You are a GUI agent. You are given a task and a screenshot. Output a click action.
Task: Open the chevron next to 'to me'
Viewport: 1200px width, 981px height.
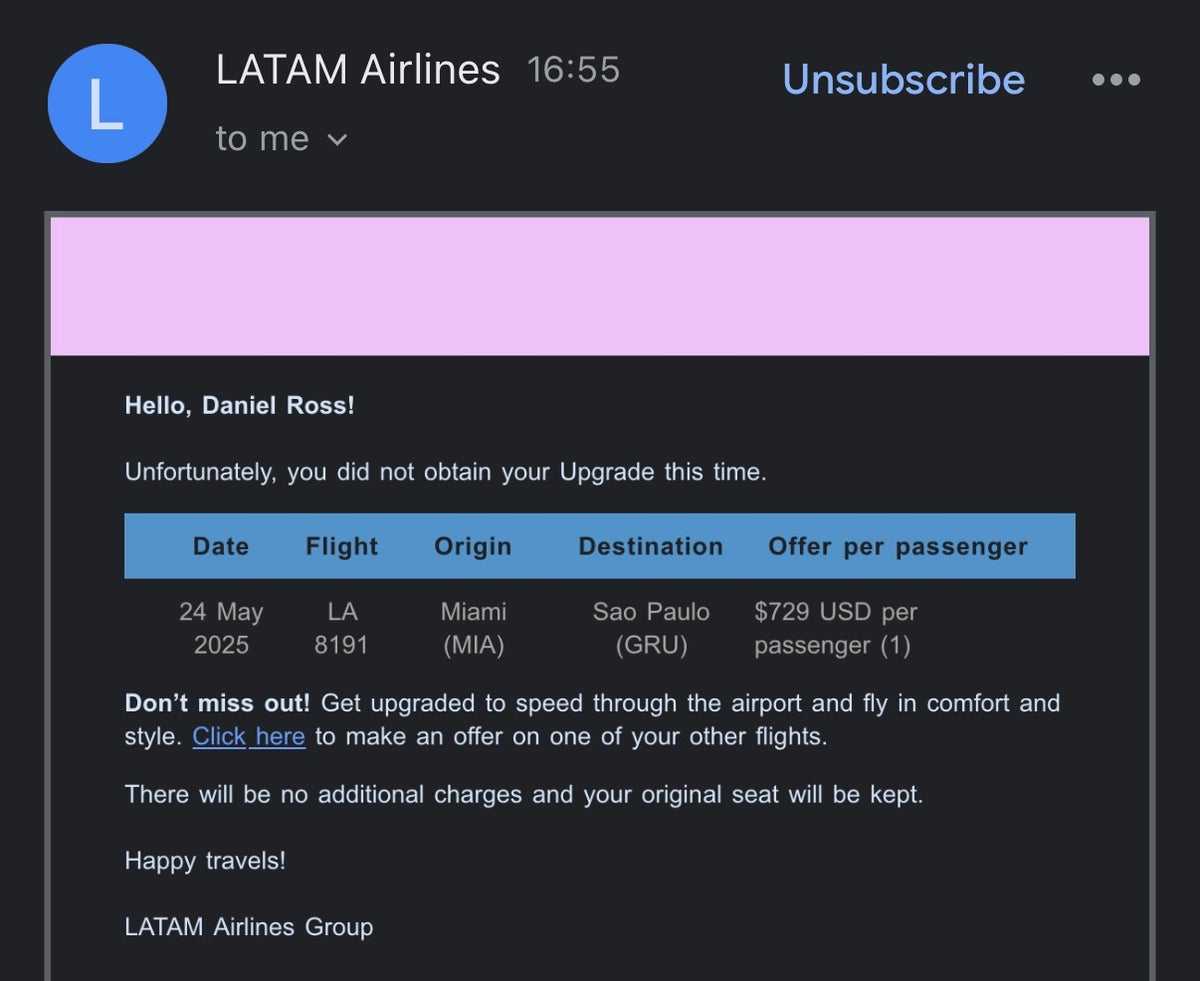(x=336, y=141)
